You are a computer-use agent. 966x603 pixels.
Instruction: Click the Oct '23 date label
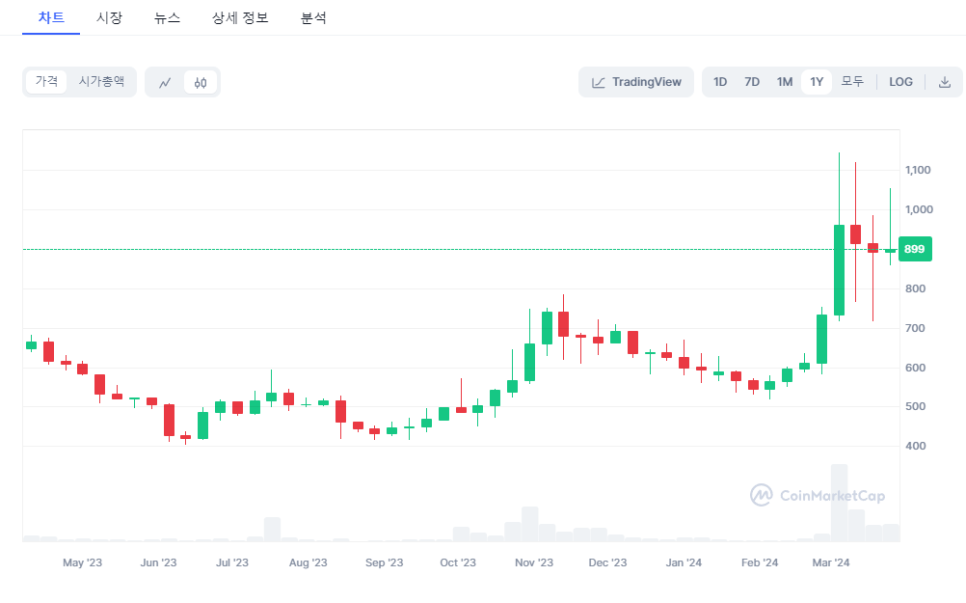pyautogui.click(x=458, y=562)
